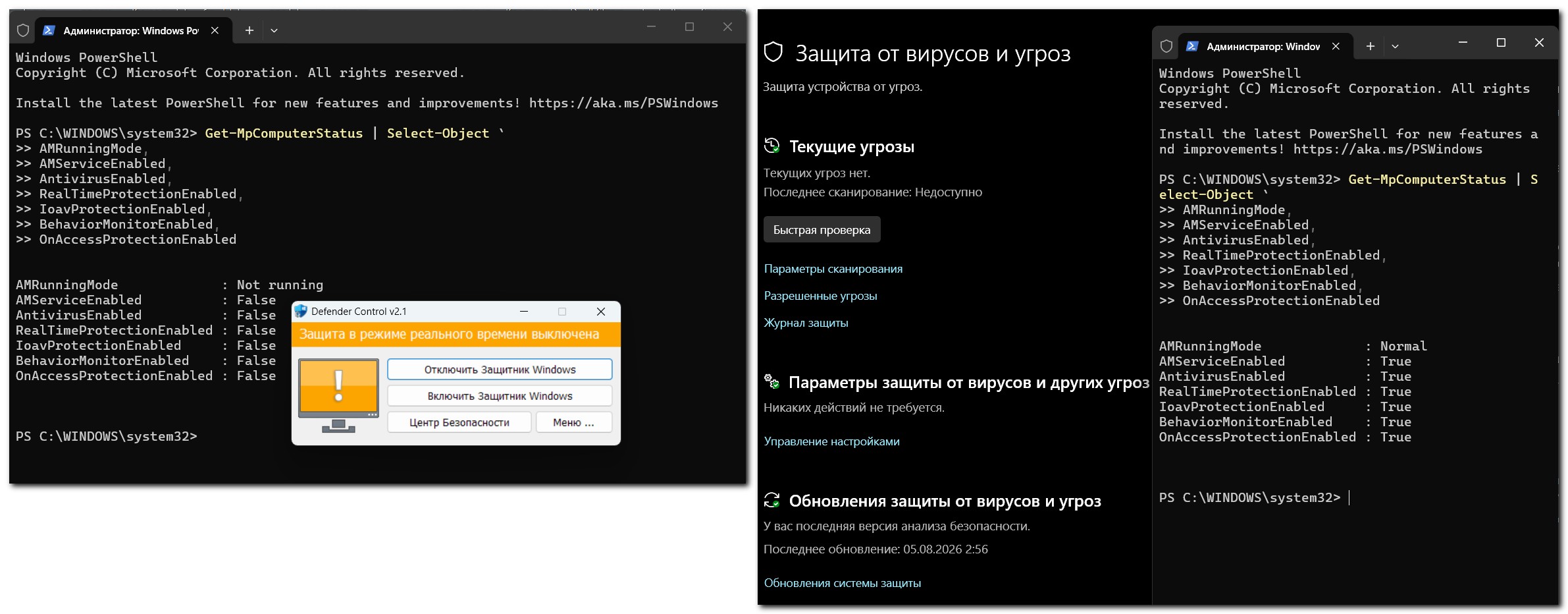Click the True value of RealTimeProtectionEnabled
The width and height of the screenshot is (1568, 614).
1396,391
